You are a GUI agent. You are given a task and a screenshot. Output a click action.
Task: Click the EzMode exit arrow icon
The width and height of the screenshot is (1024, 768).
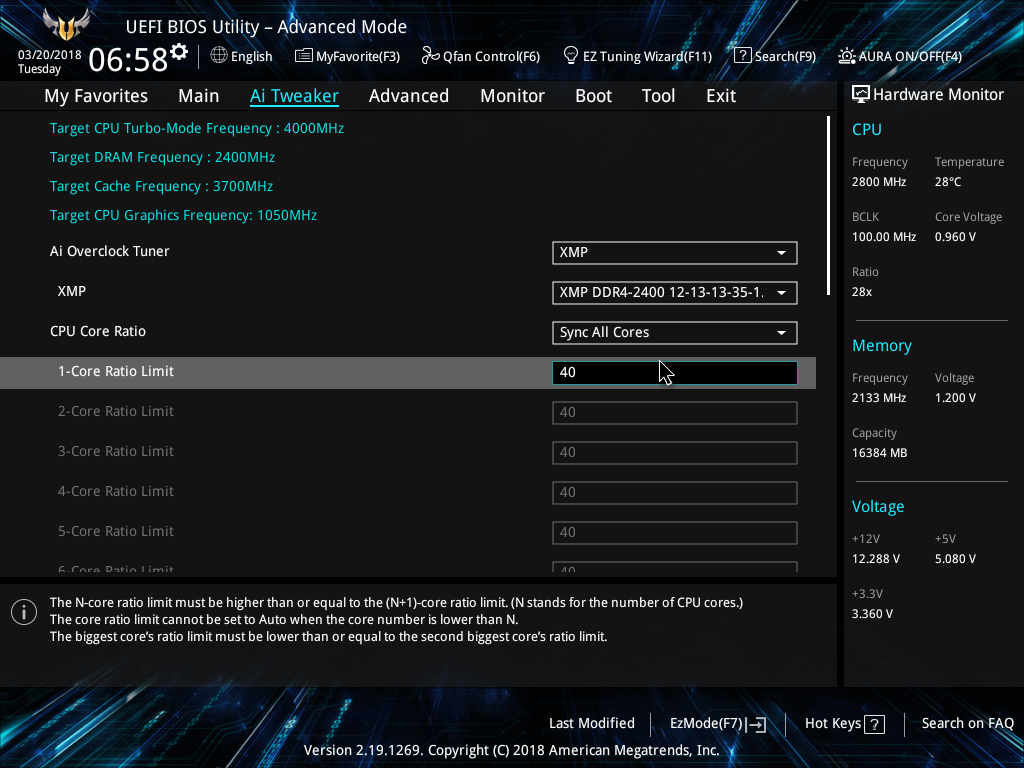point(756,724)
